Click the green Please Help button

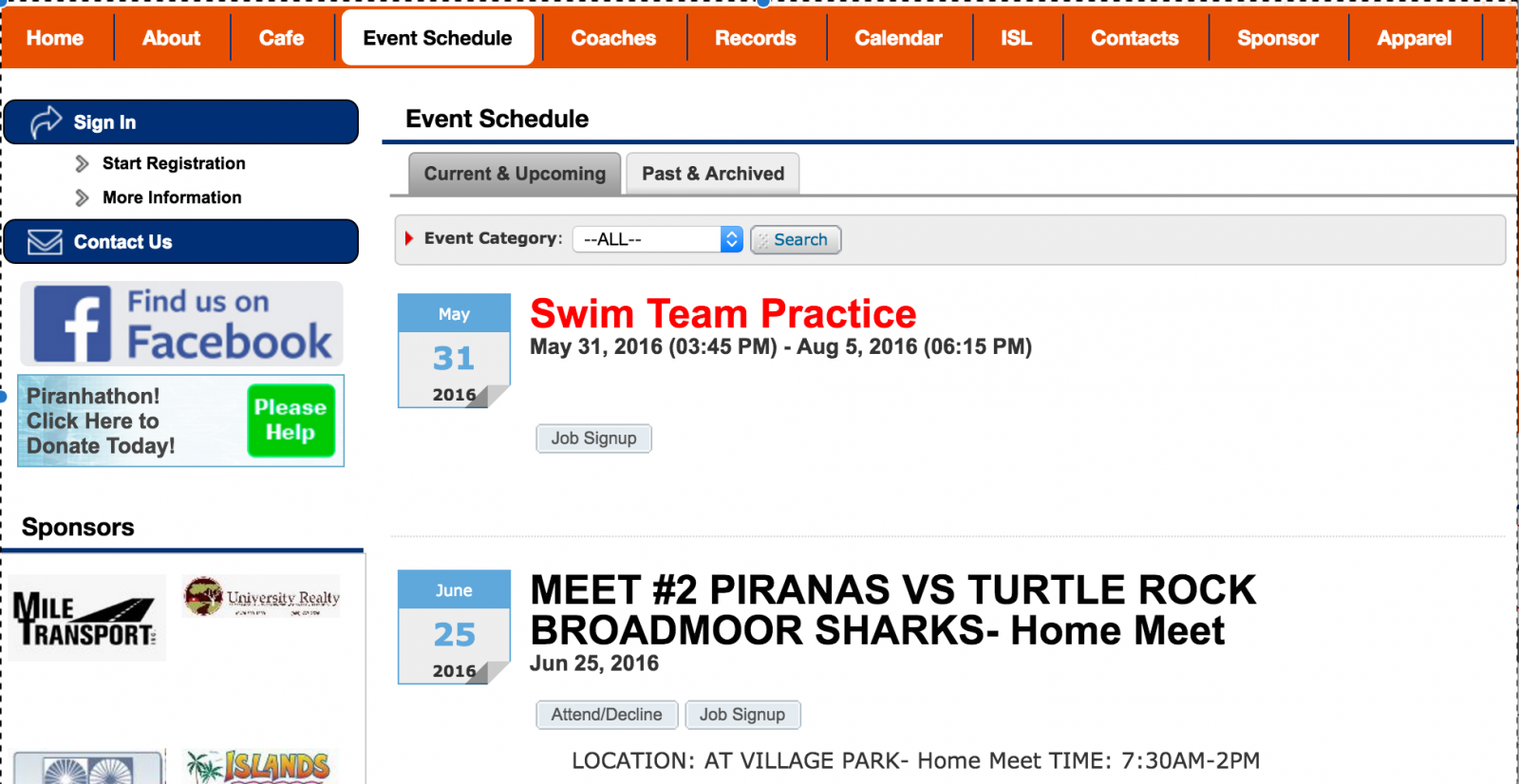point(291,420)
